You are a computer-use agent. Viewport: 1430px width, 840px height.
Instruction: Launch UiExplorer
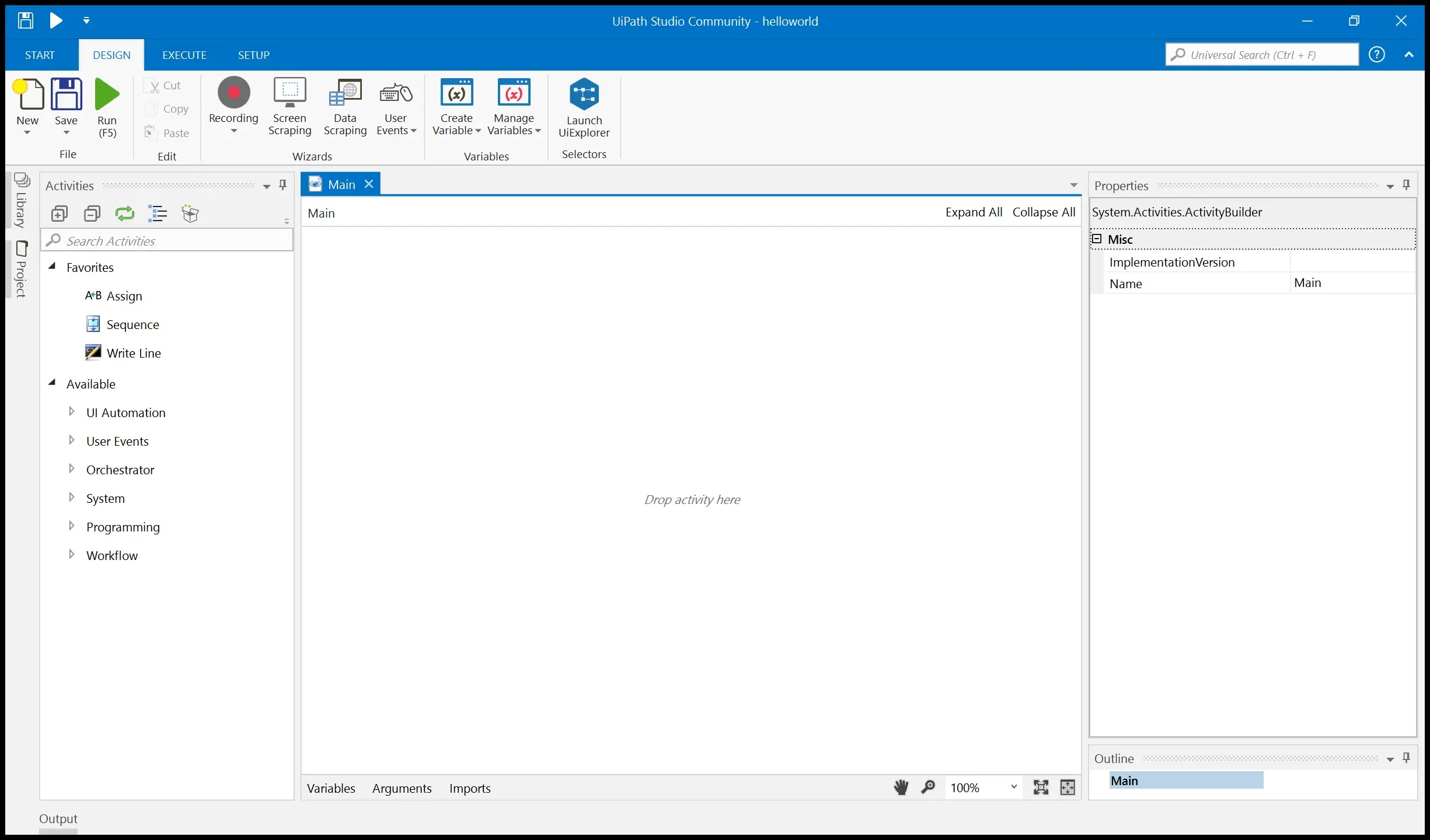pos(584,108)
